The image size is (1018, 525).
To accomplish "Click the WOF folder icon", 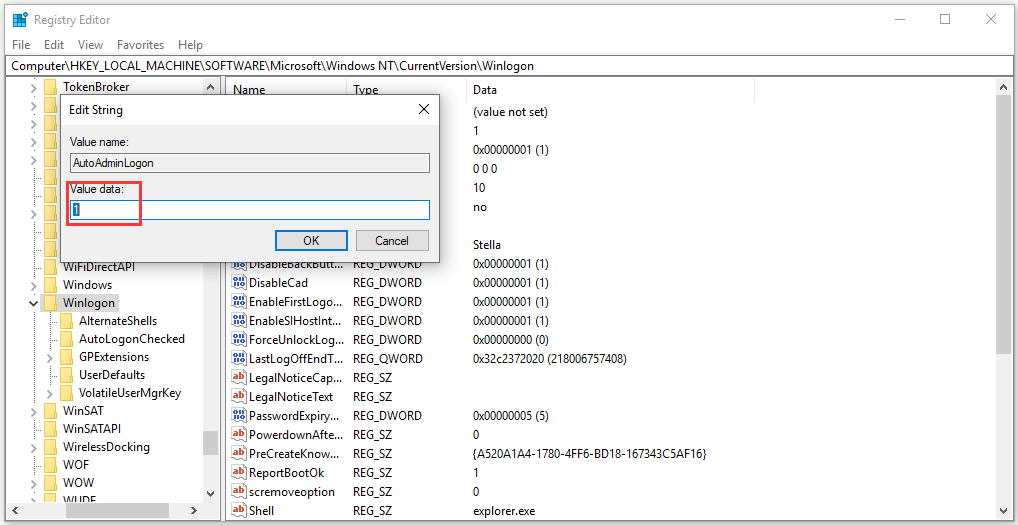I will 51,465.
